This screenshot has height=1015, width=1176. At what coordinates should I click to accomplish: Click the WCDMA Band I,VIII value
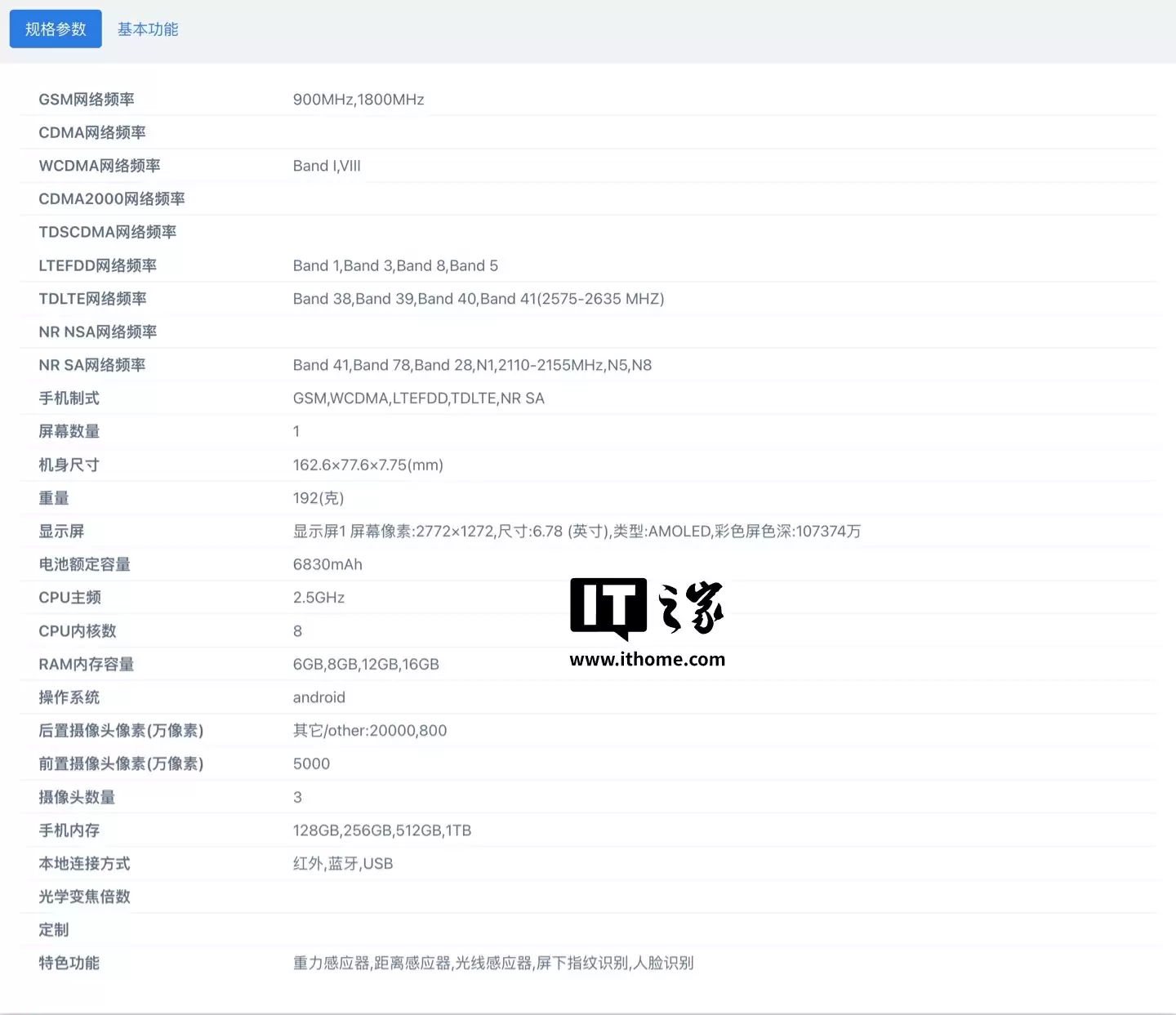click(327, 165)
